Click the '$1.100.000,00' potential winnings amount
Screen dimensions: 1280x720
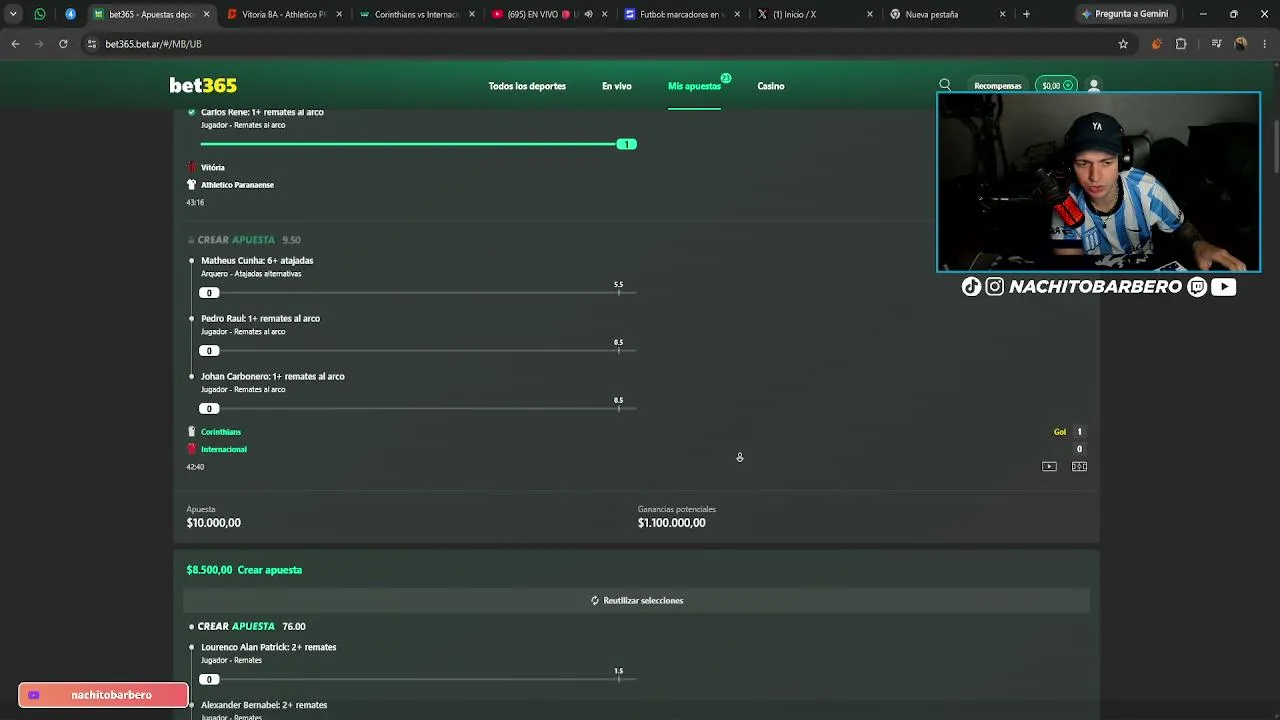[x=672, y=523]
